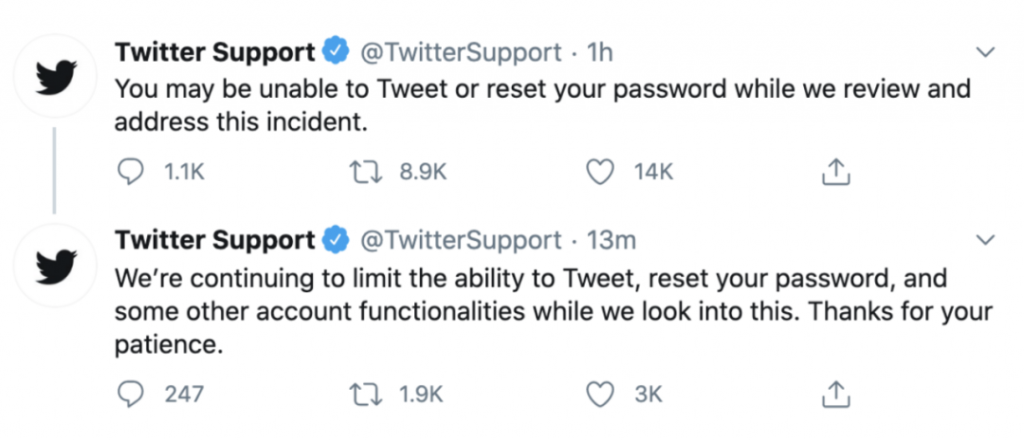Expand the chevron menu on the 1h tweet
The width and height of the screenshot is (1024, 441).
click(x=985, y=52)
